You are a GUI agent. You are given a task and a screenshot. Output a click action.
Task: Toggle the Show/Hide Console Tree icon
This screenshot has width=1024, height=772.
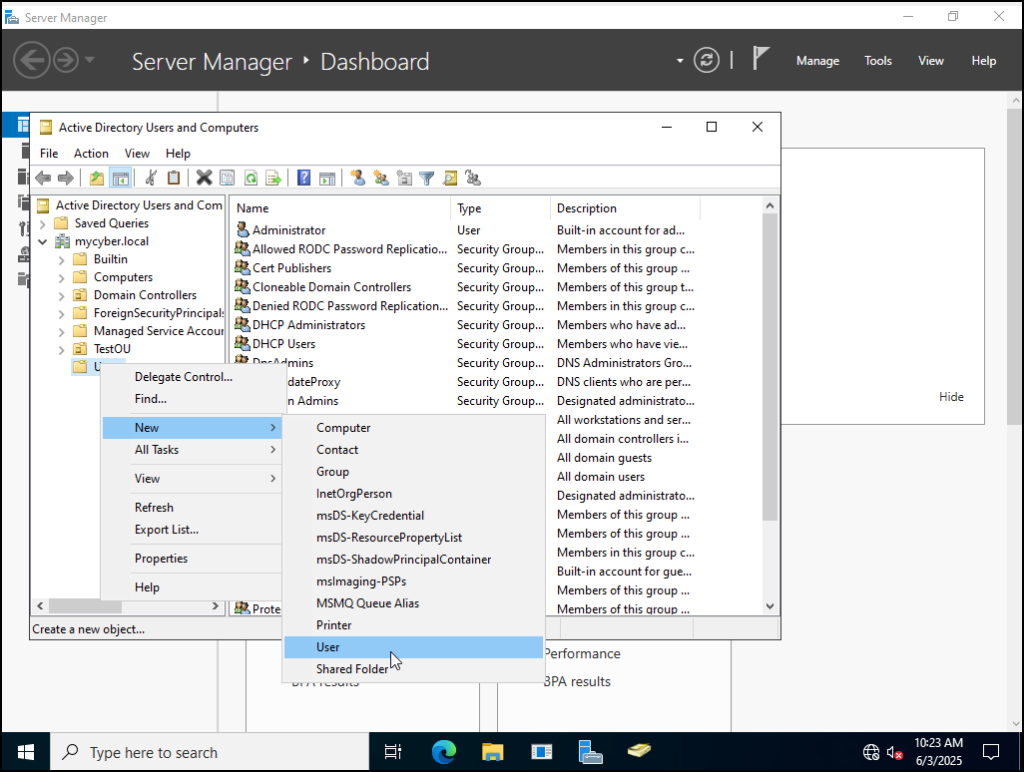pos(121,178)
